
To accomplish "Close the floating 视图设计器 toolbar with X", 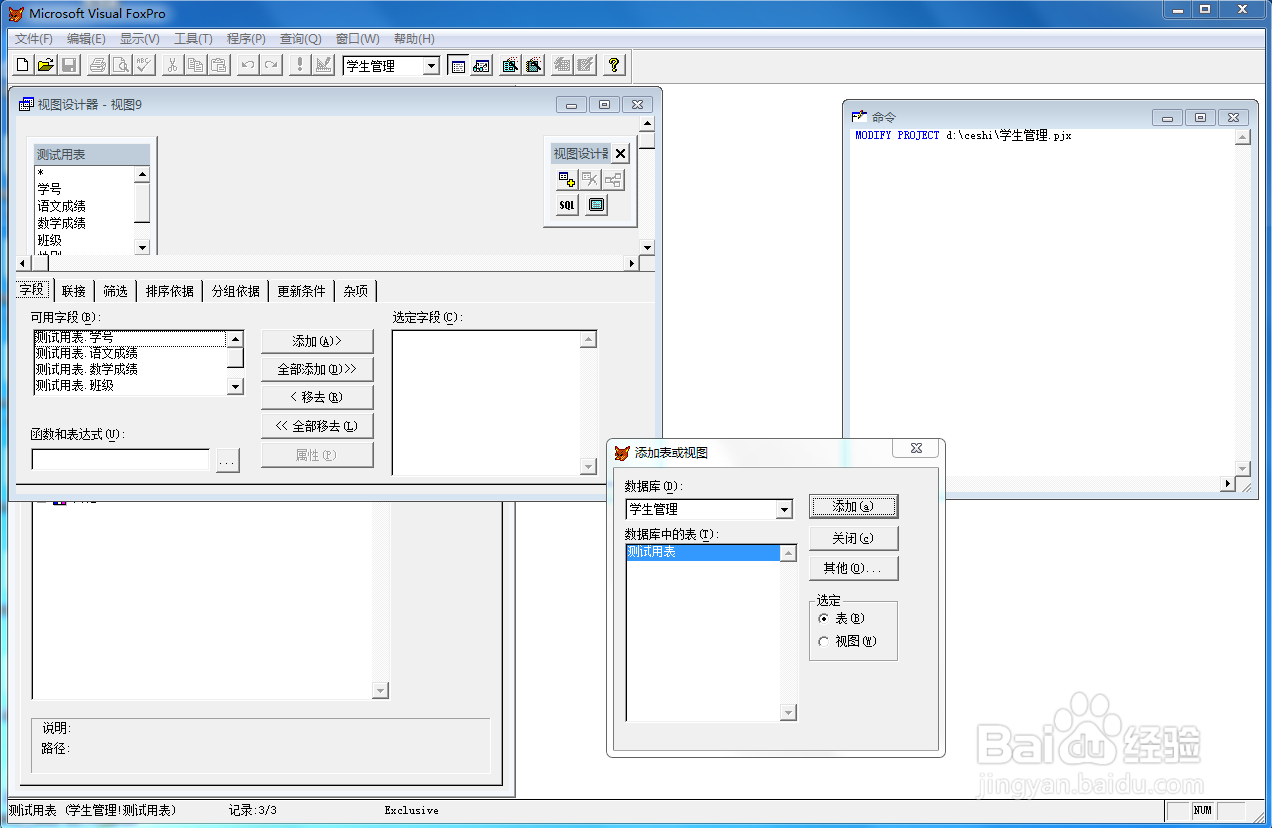I will pyautogui.click(x=620, y=153).
